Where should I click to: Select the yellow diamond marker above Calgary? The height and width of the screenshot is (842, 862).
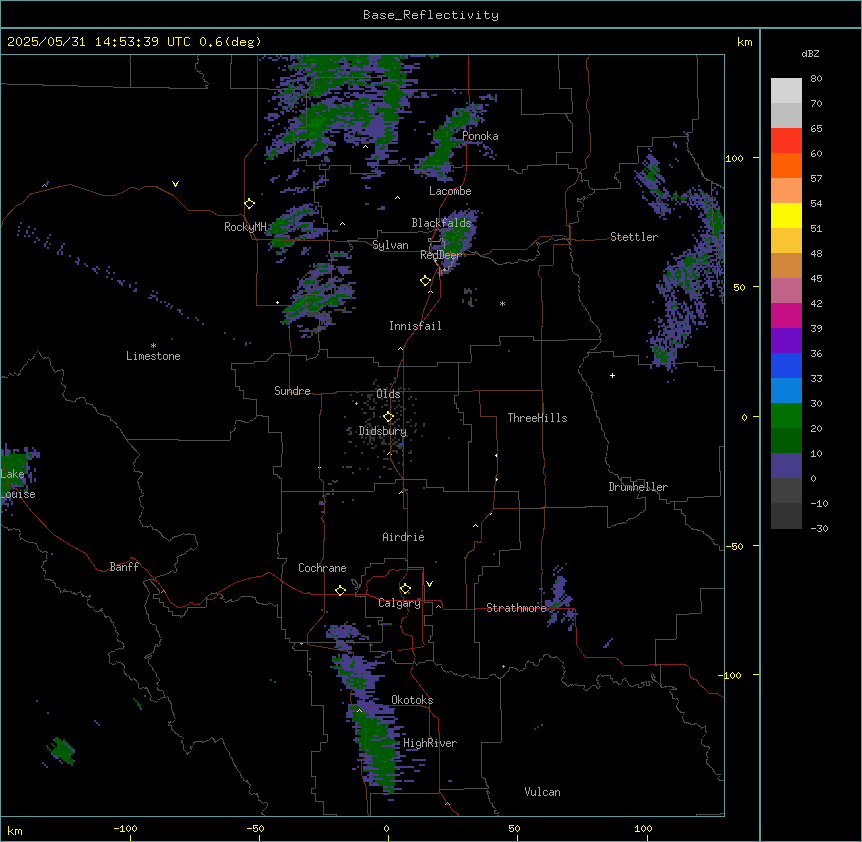pos(405,589)
